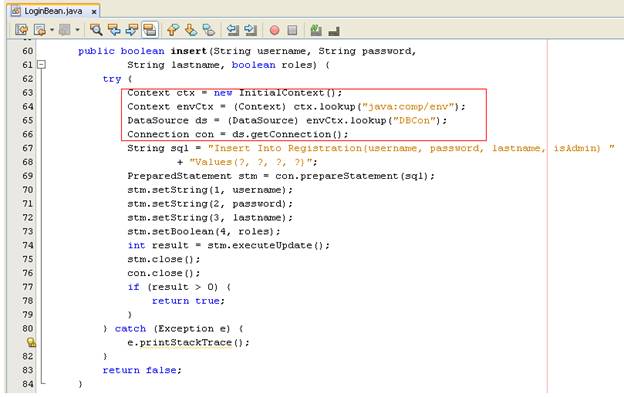Click the "java:comp/env" string literal
Viewport: 624px width, 397px height.
click(408, 107)
